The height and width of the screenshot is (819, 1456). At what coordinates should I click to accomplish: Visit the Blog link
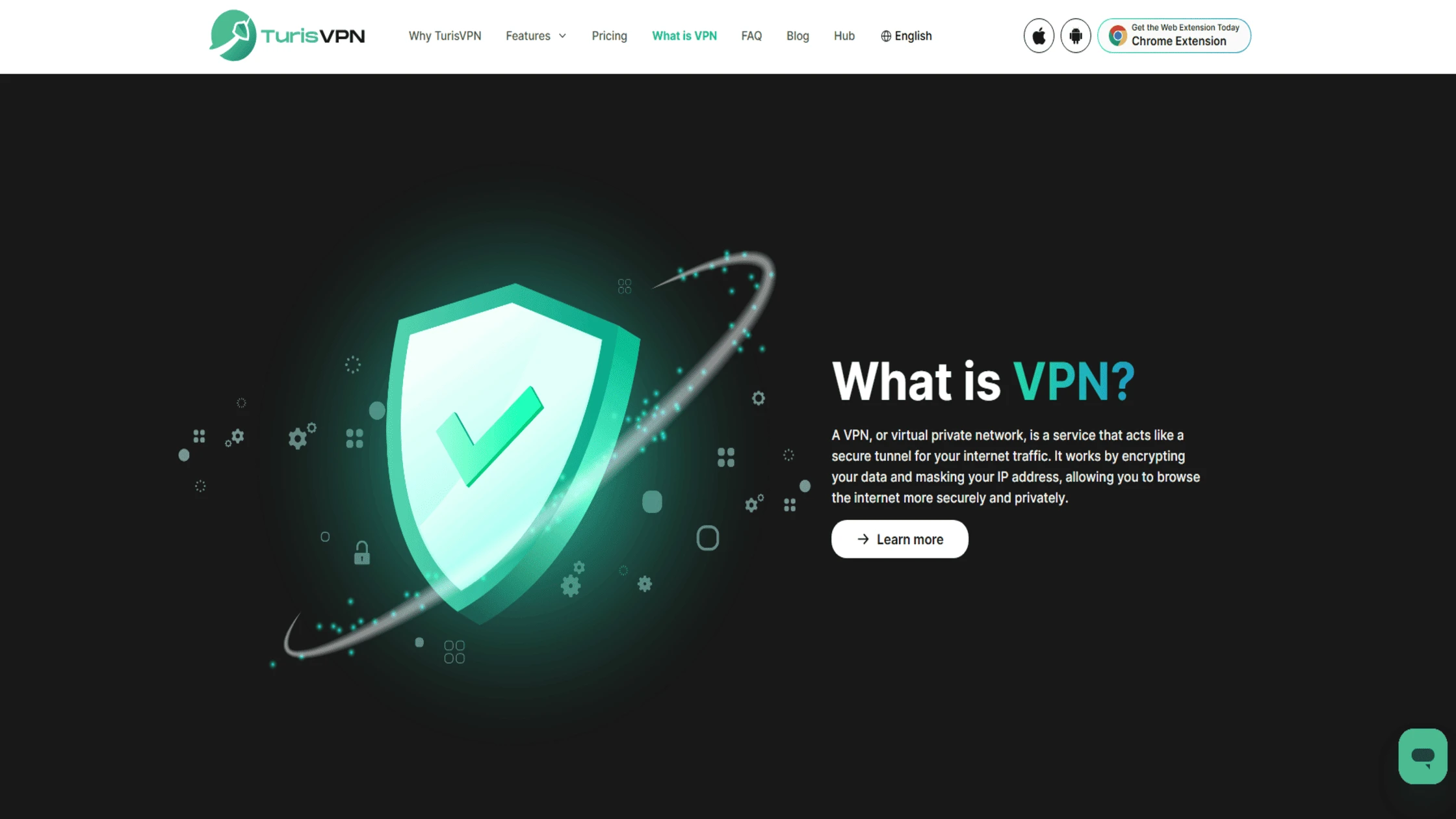[x=798, y=36]
